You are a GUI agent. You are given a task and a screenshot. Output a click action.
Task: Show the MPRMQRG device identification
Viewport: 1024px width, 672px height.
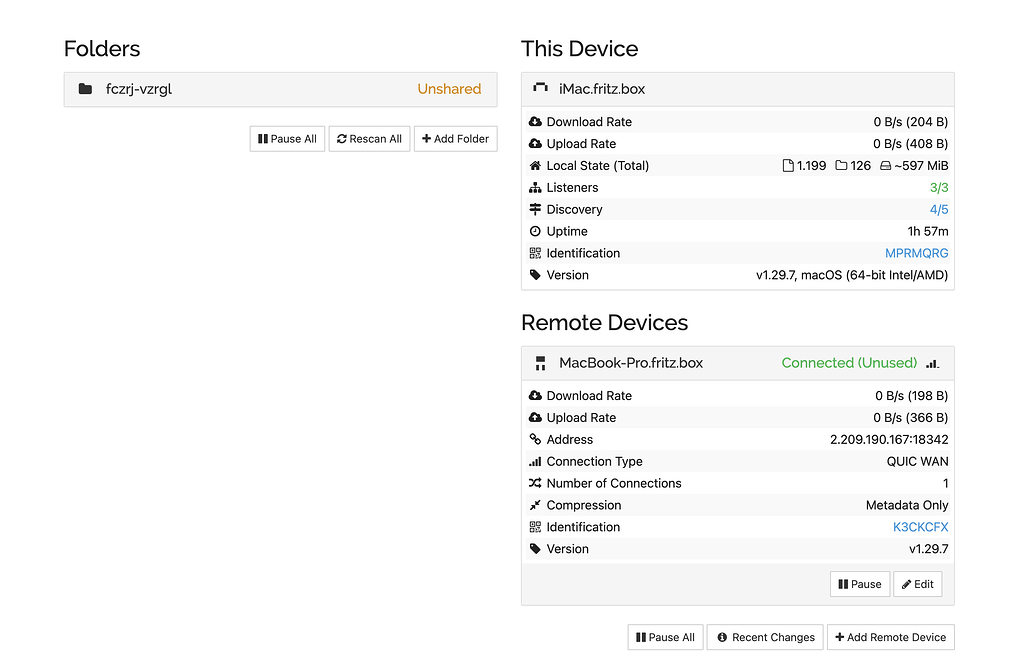916,254
